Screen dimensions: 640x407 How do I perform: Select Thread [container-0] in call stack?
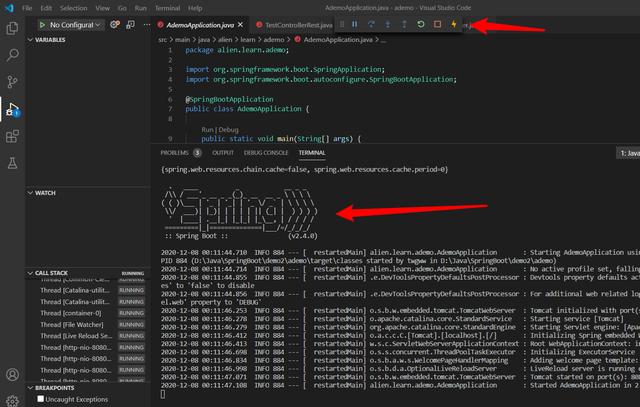(x=71, y=313)
